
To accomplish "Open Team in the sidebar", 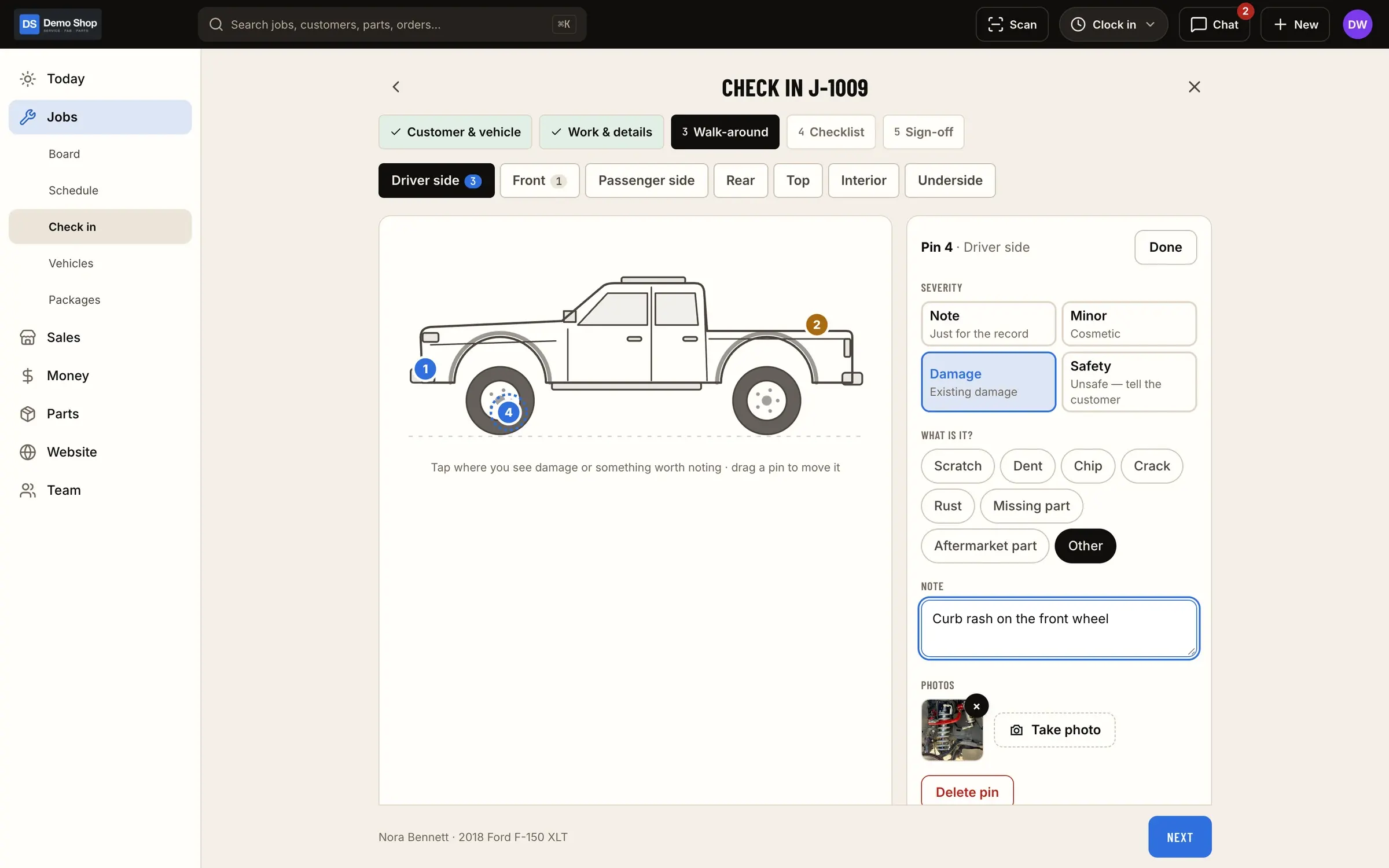I will point(100,490).
